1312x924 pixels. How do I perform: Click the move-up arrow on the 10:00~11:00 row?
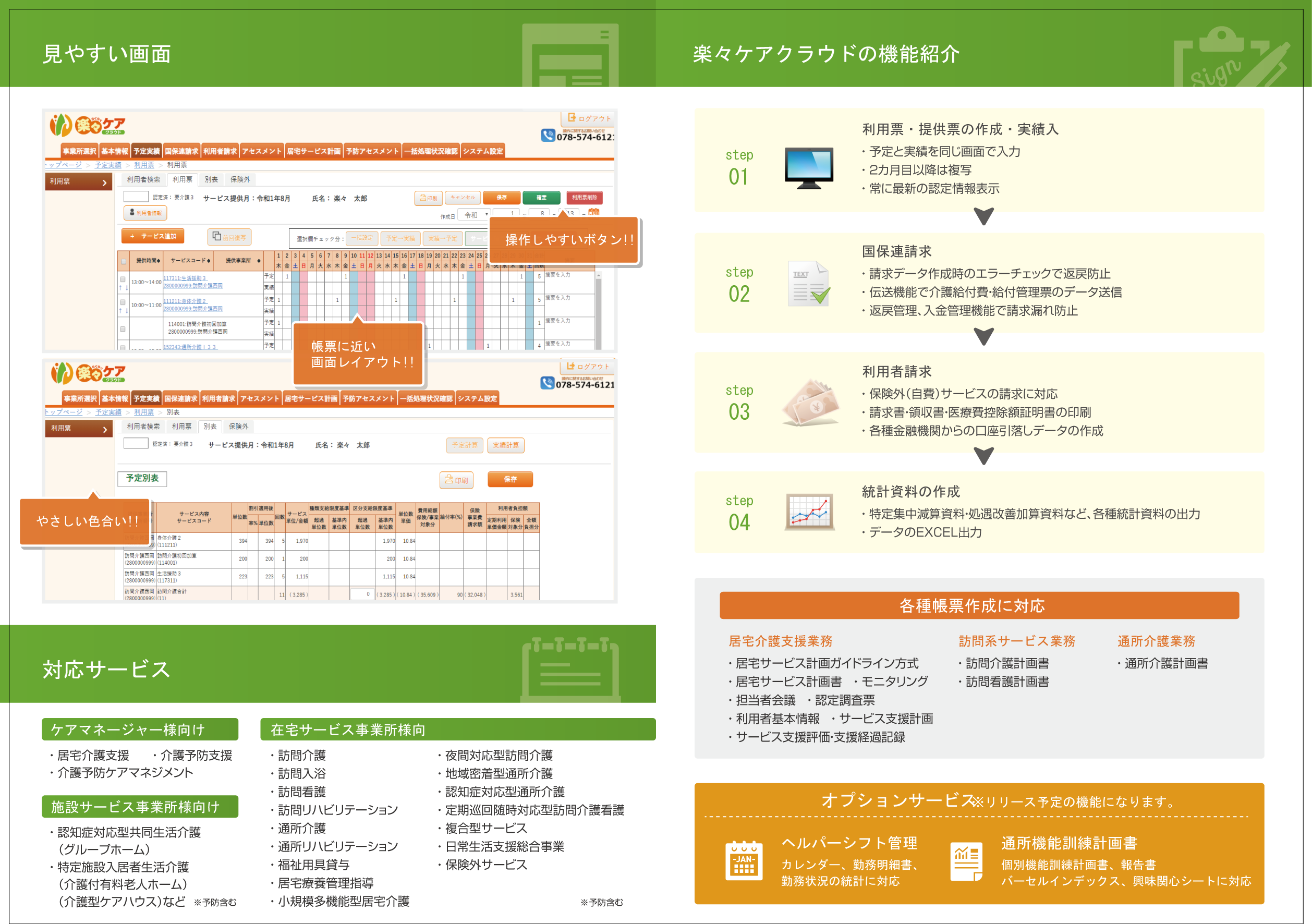tap(120, 311)
